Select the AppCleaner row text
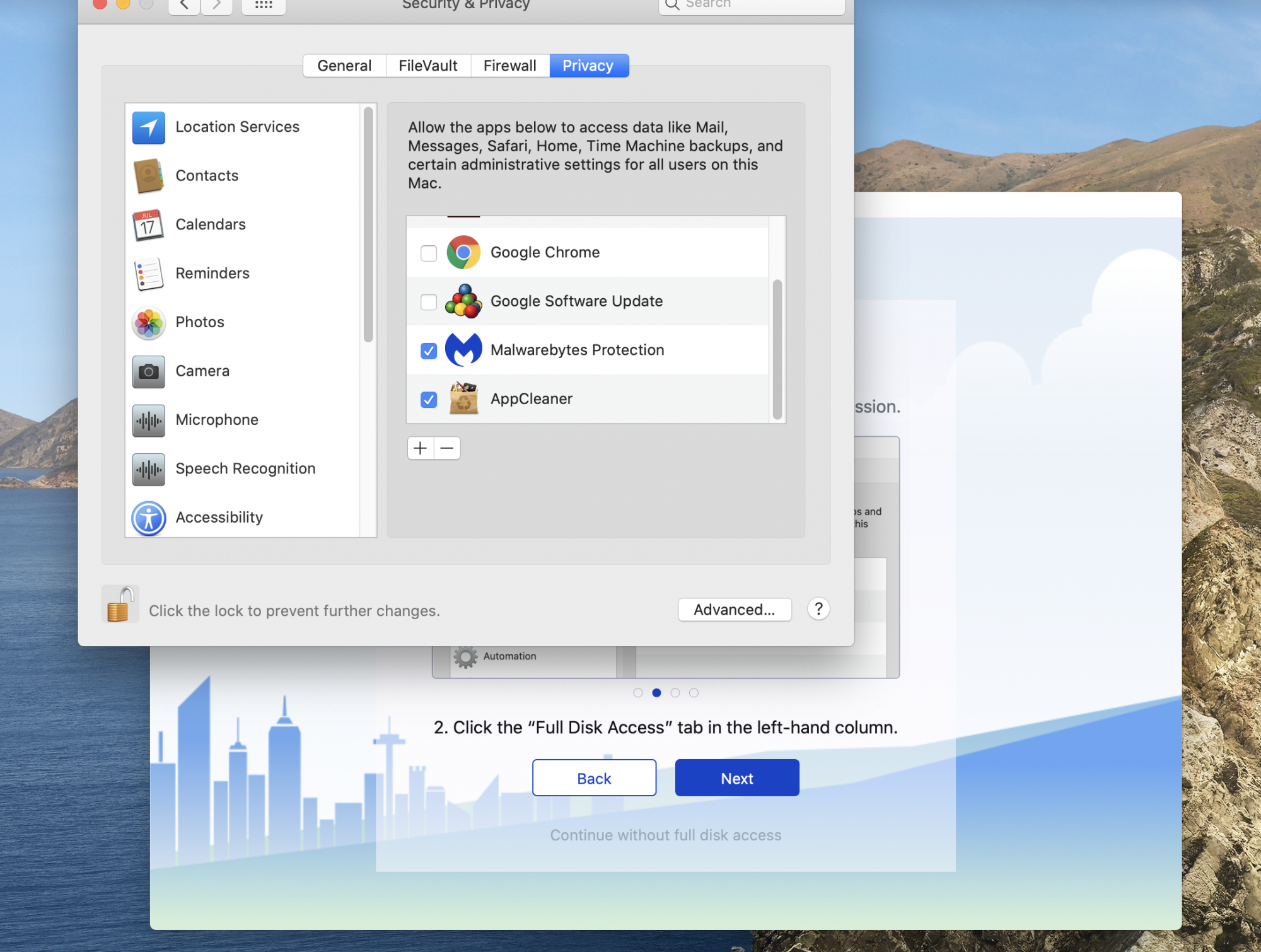 [x=532, y=399]
